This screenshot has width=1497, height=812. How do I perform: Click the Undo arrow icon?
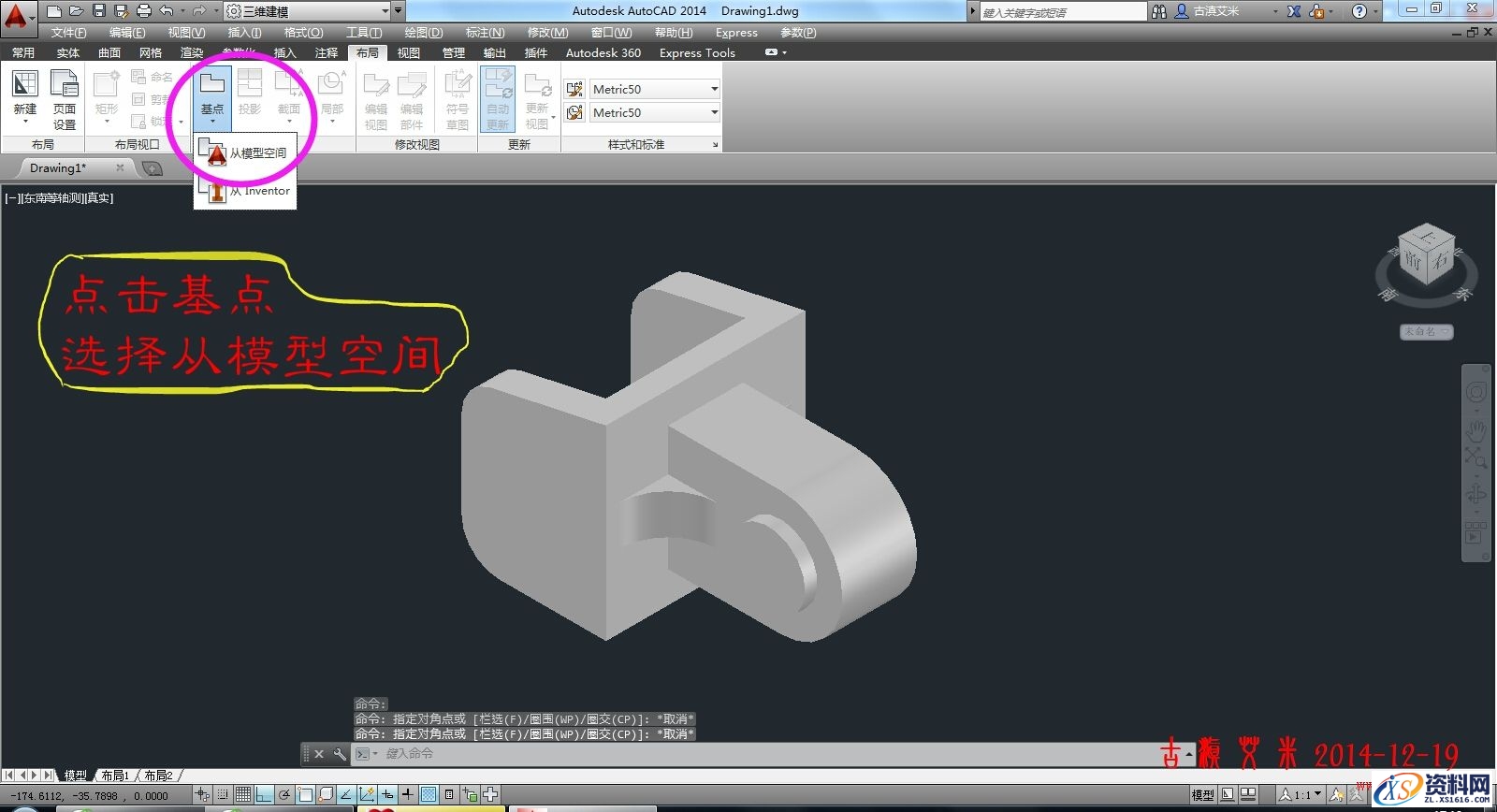click(167, 11)
